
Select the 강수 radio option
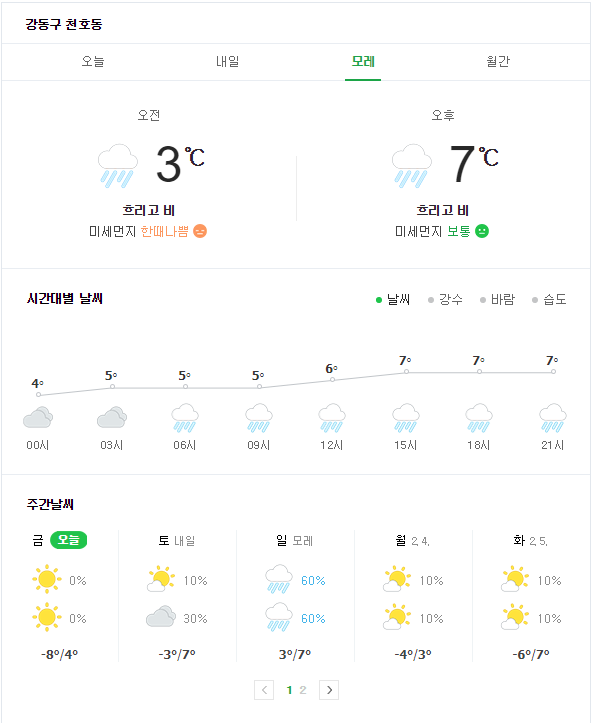coord(445,300)
